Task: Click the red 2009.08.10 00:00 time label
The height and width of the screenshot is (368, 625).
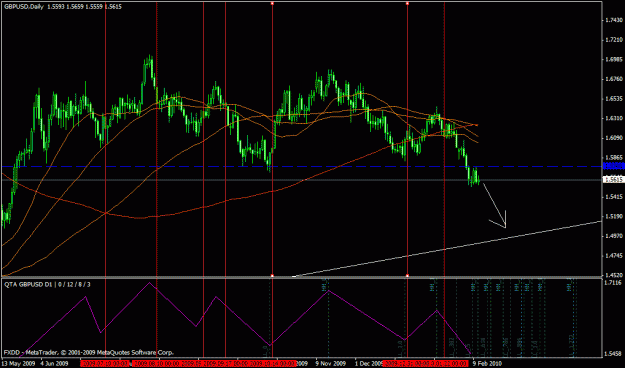Action: (x=156, y=364)
